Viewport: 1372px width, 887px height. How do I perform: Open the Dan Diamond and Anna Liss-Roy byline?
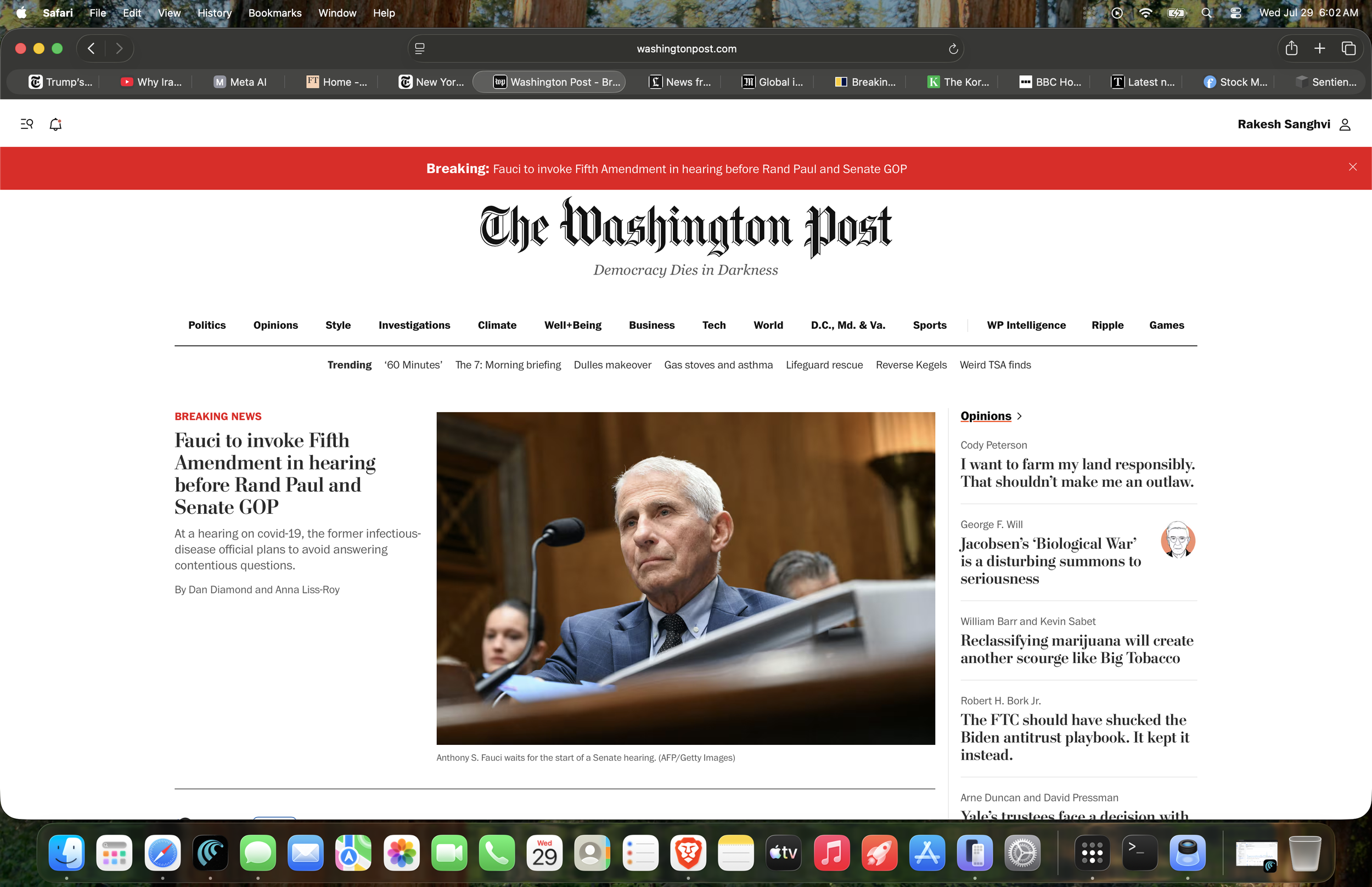[x=257, y=589]
